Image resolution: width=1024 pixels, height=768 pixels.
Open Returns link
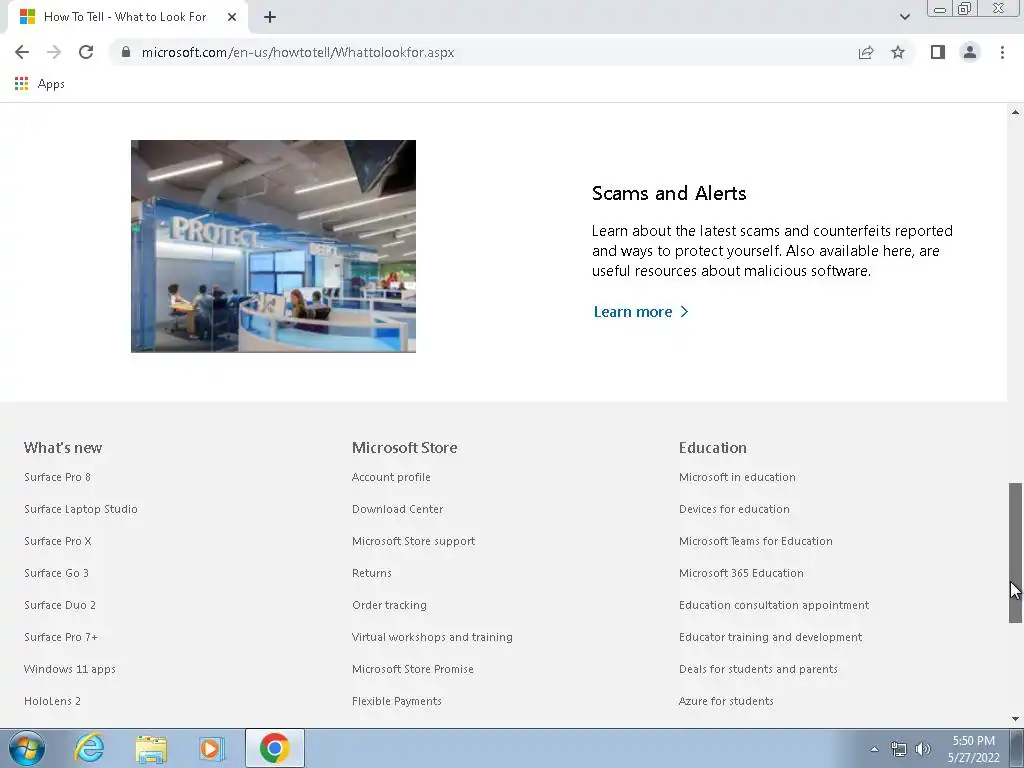372,573
